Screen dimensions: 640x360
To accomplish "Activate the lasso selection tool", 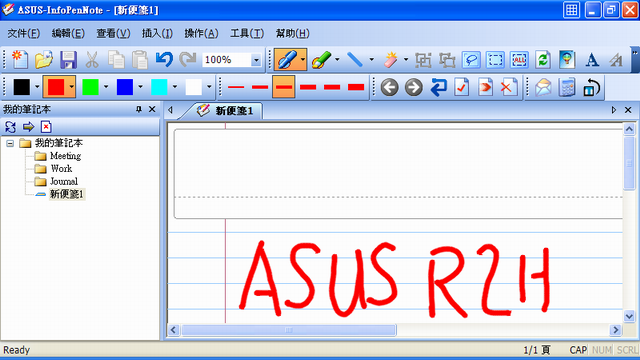I will [x=471, y=60].
